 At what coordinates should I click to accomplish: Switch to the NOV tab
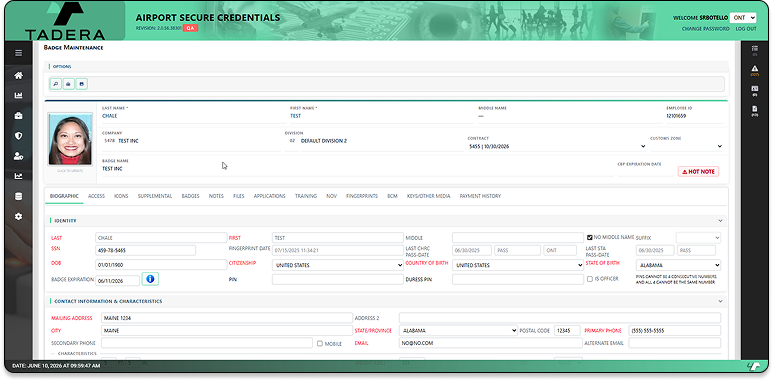pos(331,196)
